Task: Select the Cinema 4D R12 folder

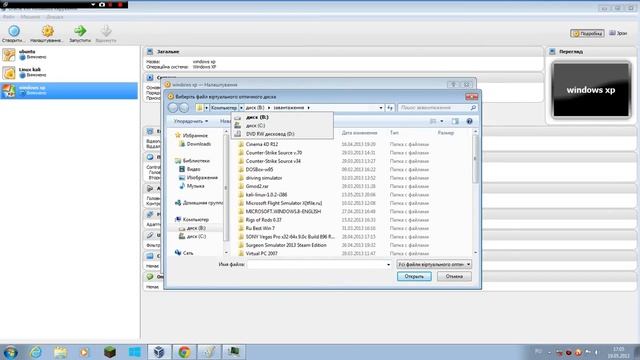Action: (261, 144)
